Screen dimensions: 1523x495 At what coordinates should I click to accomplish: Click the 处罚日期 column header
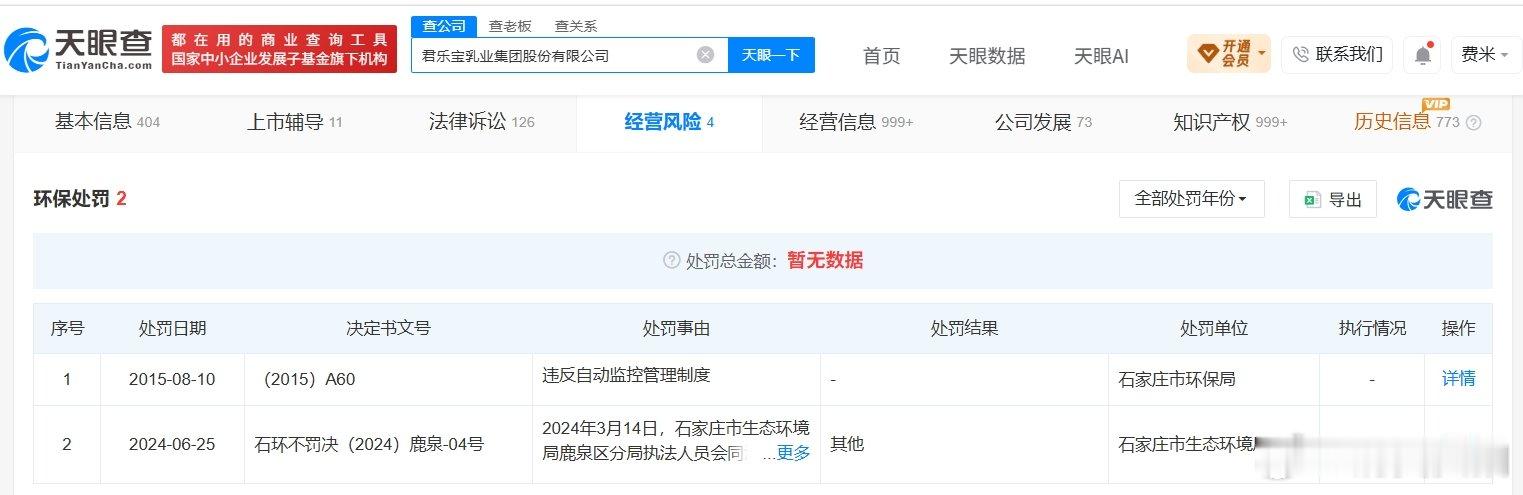pos(172,328)
